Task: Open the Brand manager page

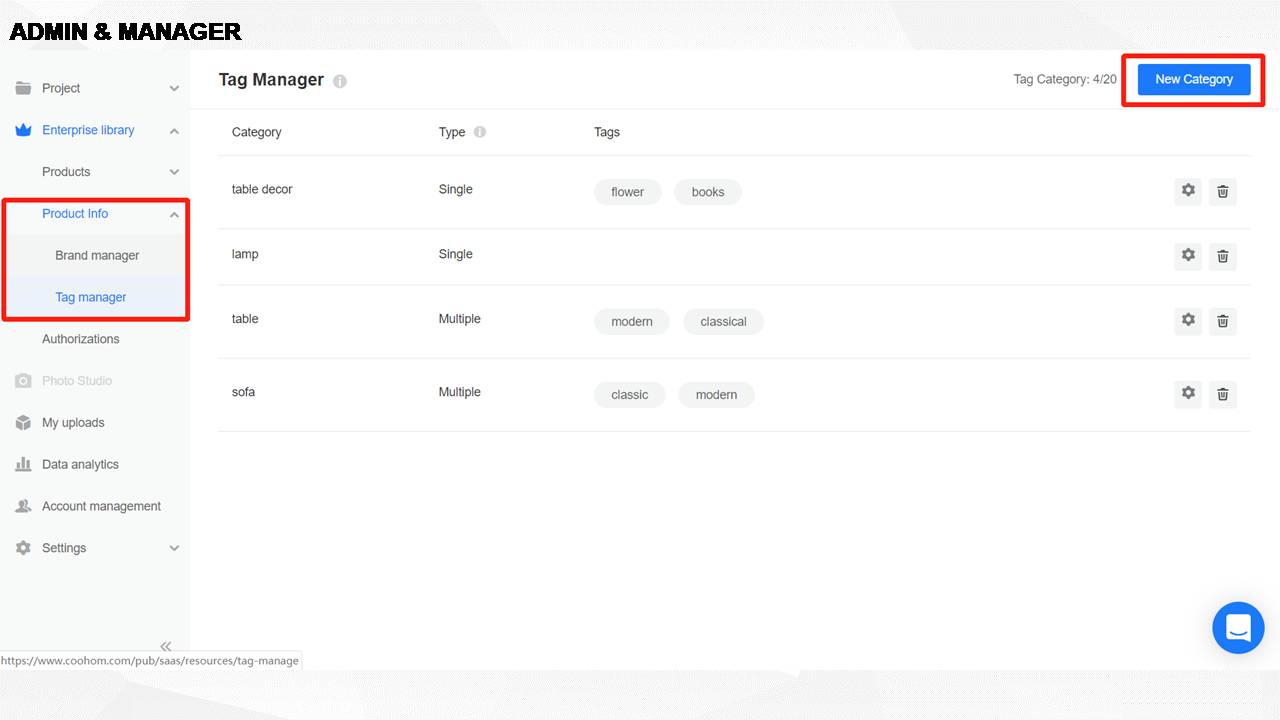Action: [x=97, y=256]
